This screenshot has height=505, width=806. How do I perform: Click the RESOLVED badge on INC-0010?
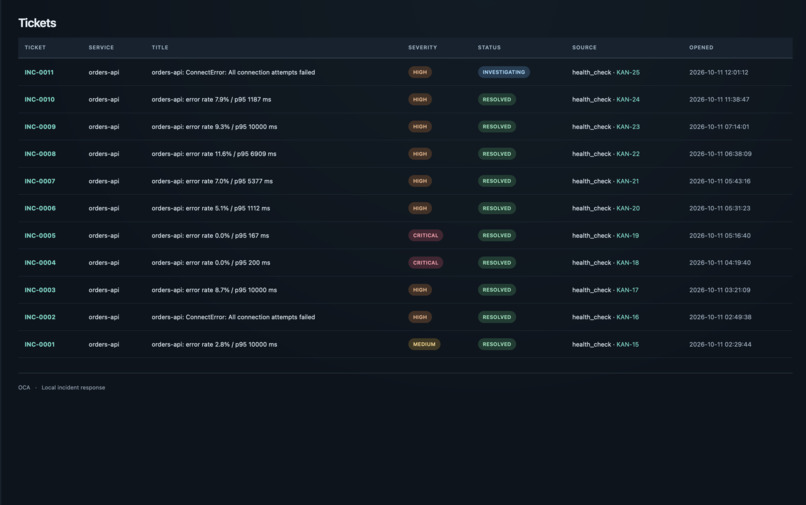click(497, 100)
